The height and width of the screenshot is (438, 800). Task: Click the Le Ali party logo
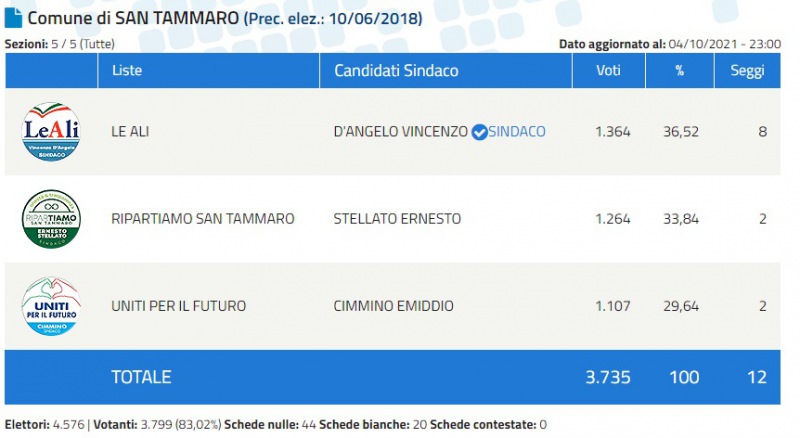coord(51,132)
